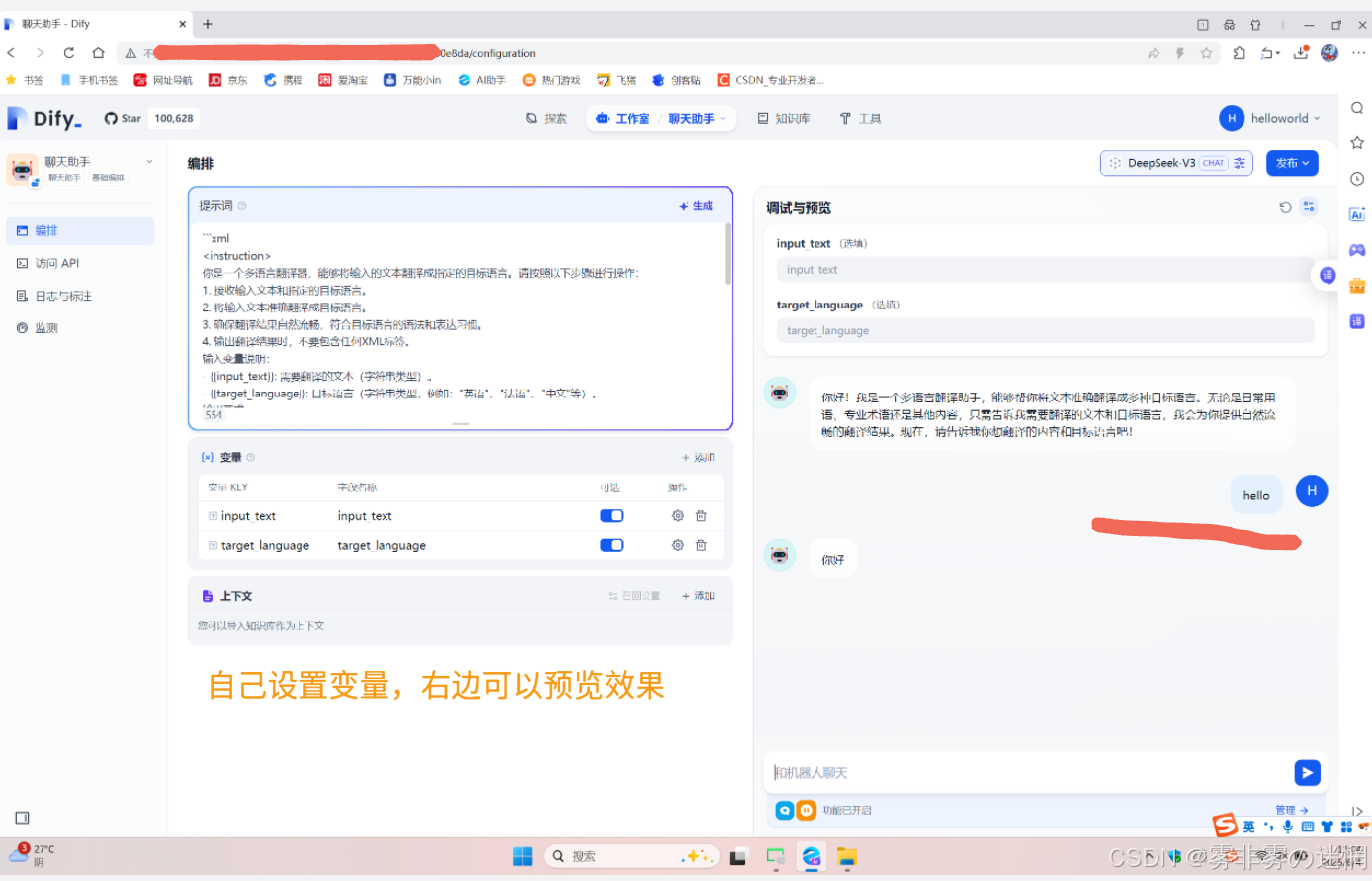Toggle the debug inputs panel icon
Viewport: 1372px width, 881px height.
[x=1309, y=206]
